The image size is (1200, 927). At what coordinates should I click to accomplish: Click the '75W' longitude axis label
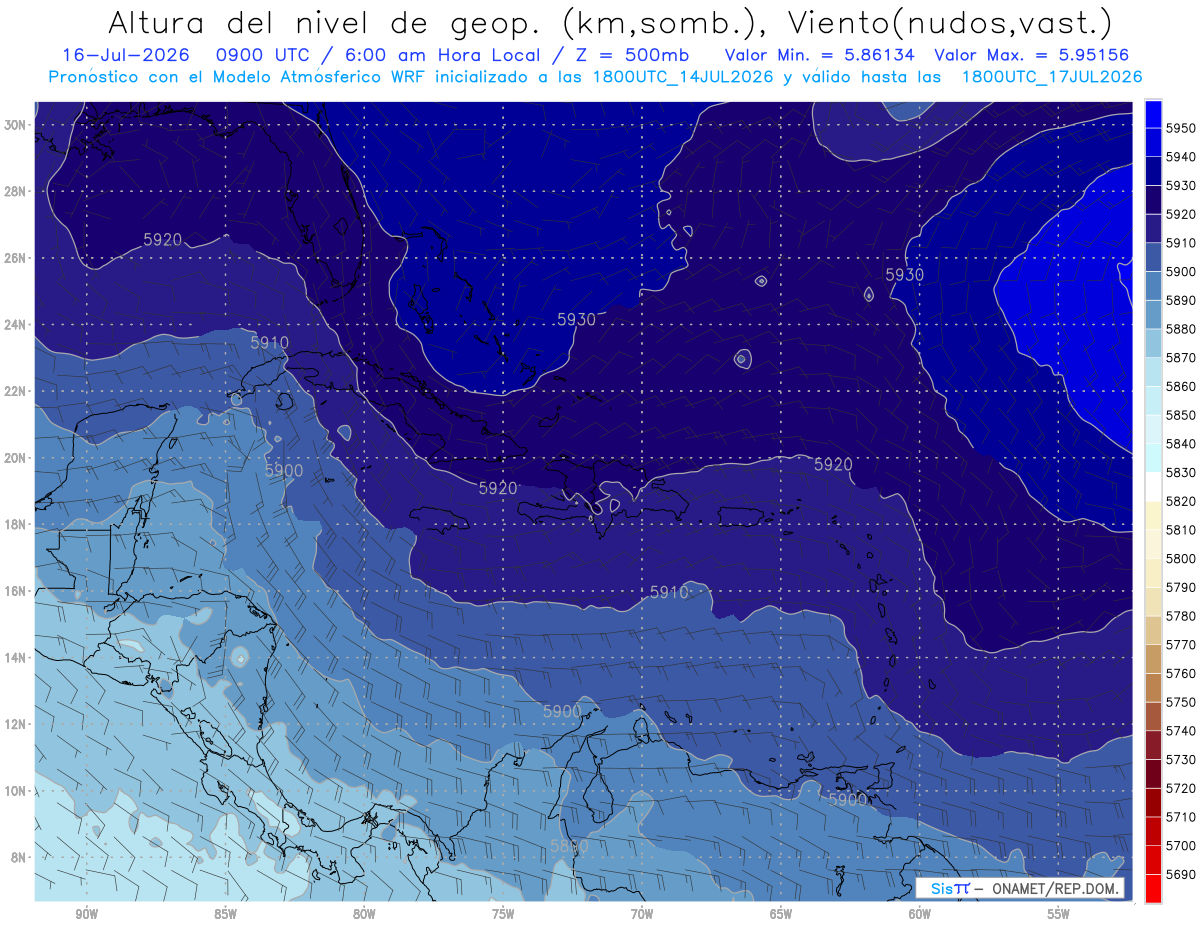(x=503, y=914)
